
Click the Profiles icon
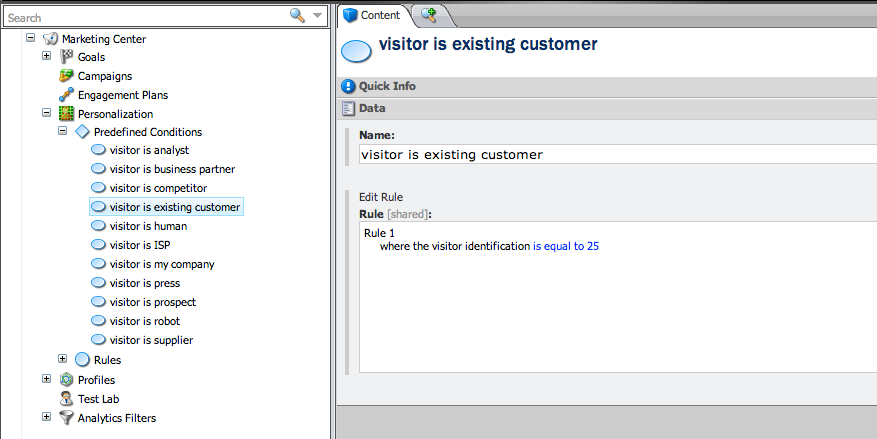pos(67,380)
